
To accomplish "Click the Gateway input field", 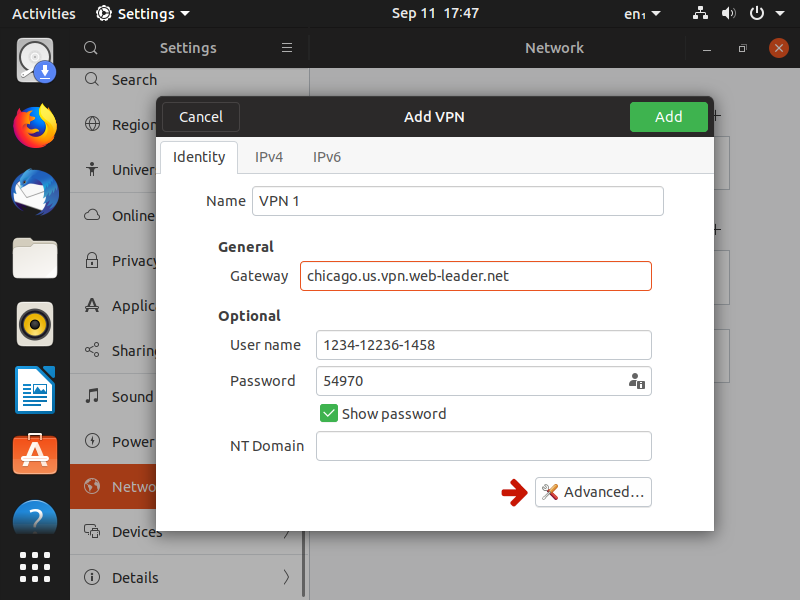I will tap(475, 276).
